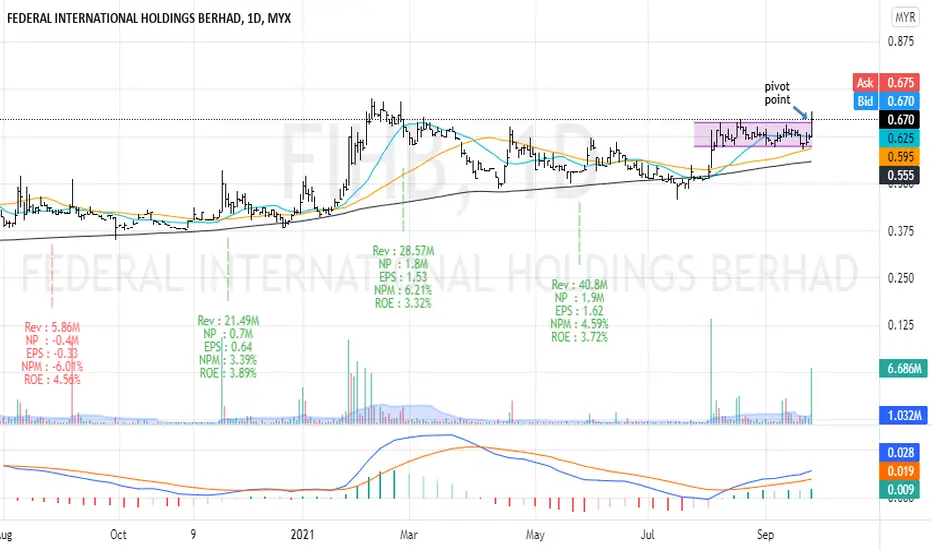The height and width of the screenshot is (550, 932).
Task: Select the pivot point annotation text
Action: [777, 93]
